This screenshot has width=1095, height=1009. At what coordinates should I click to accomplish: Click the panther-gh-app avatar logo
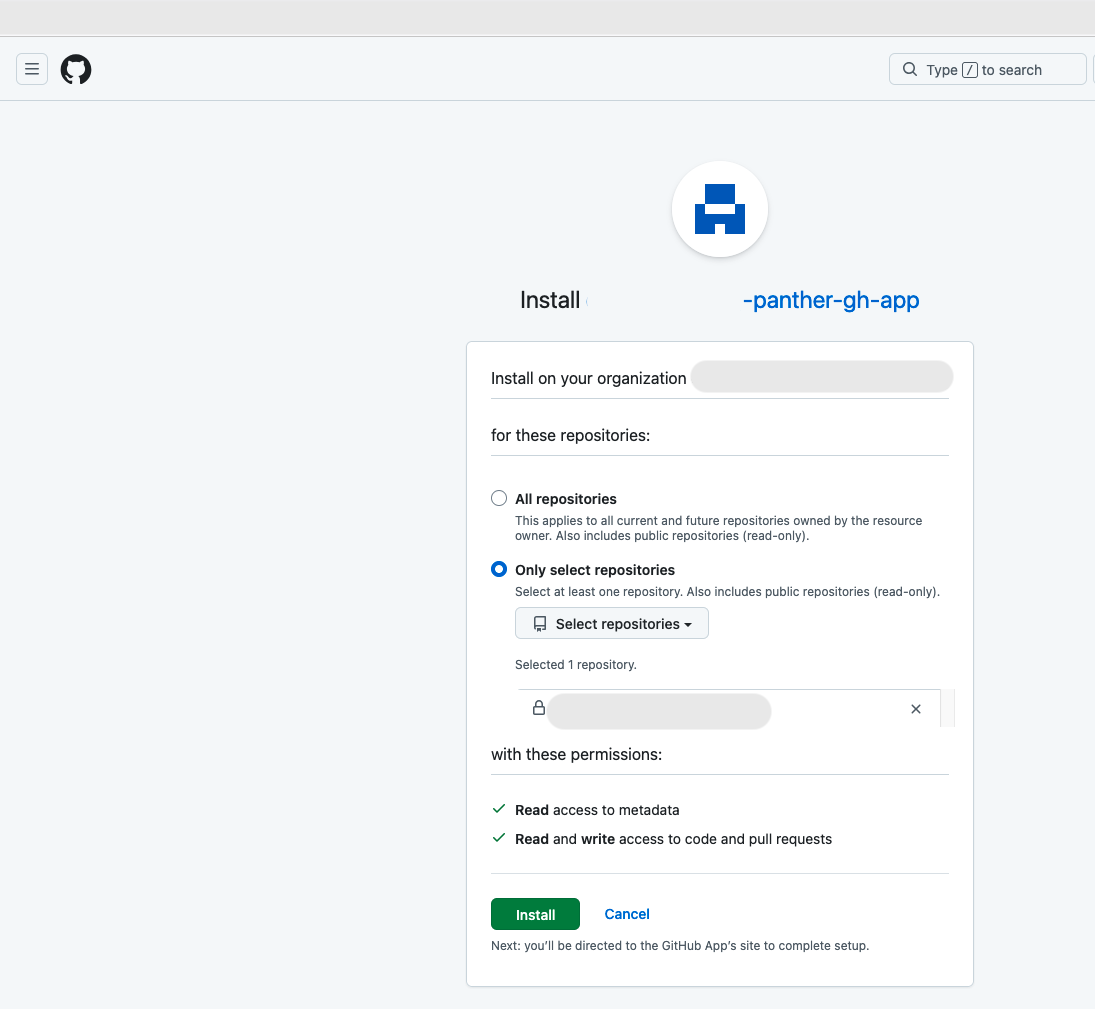point(720,209)
